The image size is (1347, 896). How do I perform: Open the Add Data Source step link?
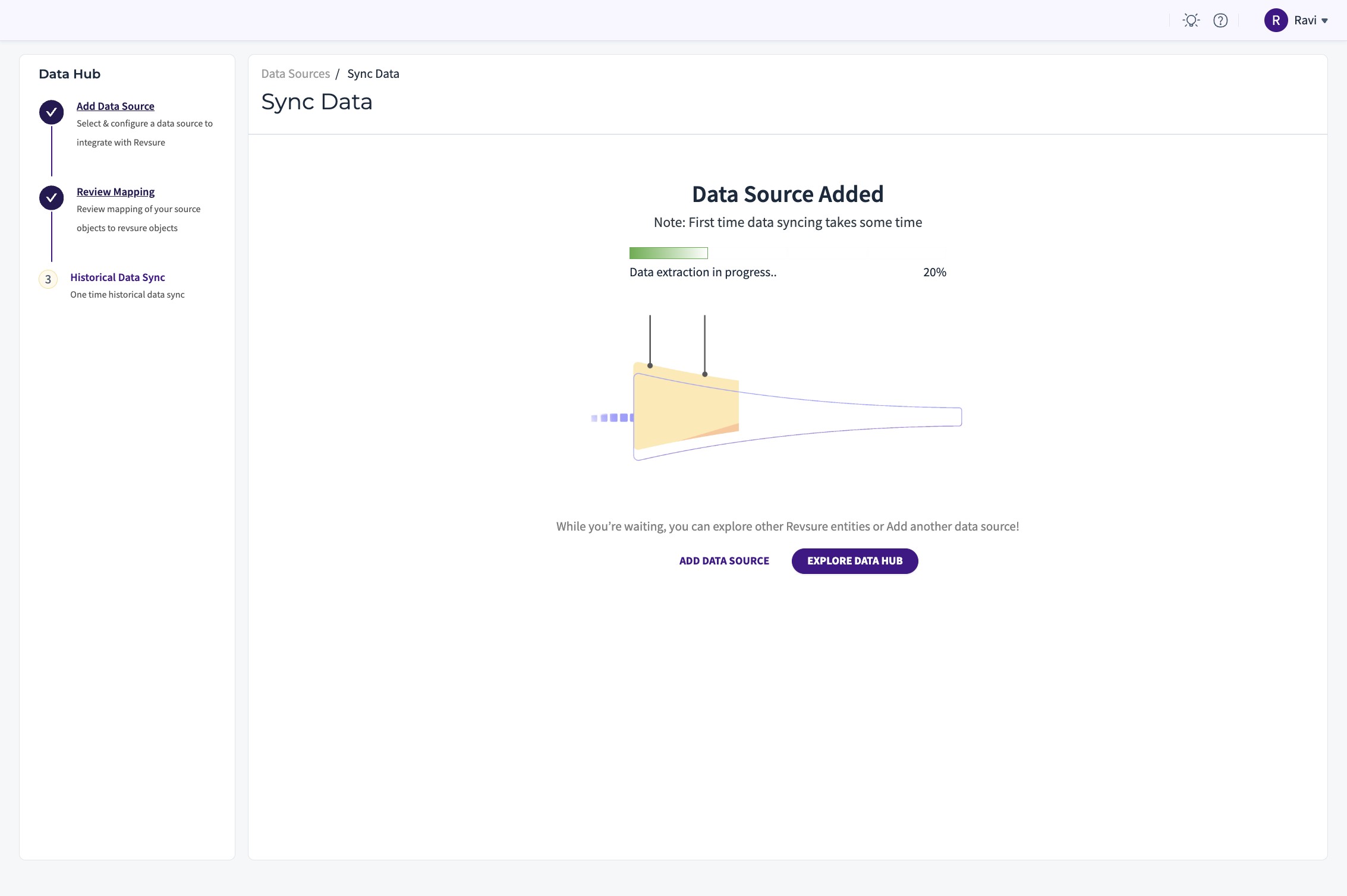pos(115,106)
